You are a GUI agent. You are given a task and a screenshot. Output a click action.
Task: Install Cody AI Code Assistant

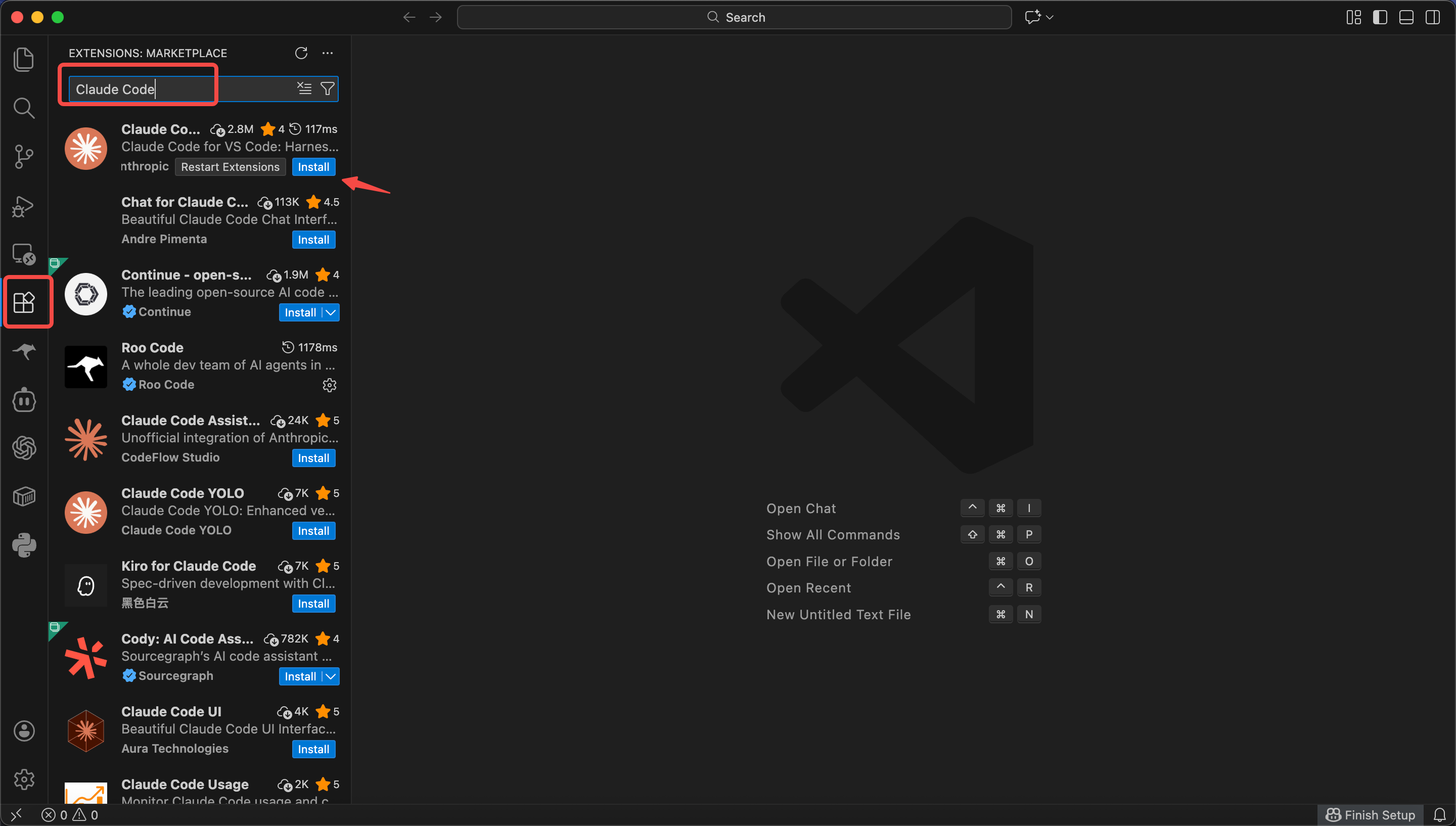pos(300,676)
